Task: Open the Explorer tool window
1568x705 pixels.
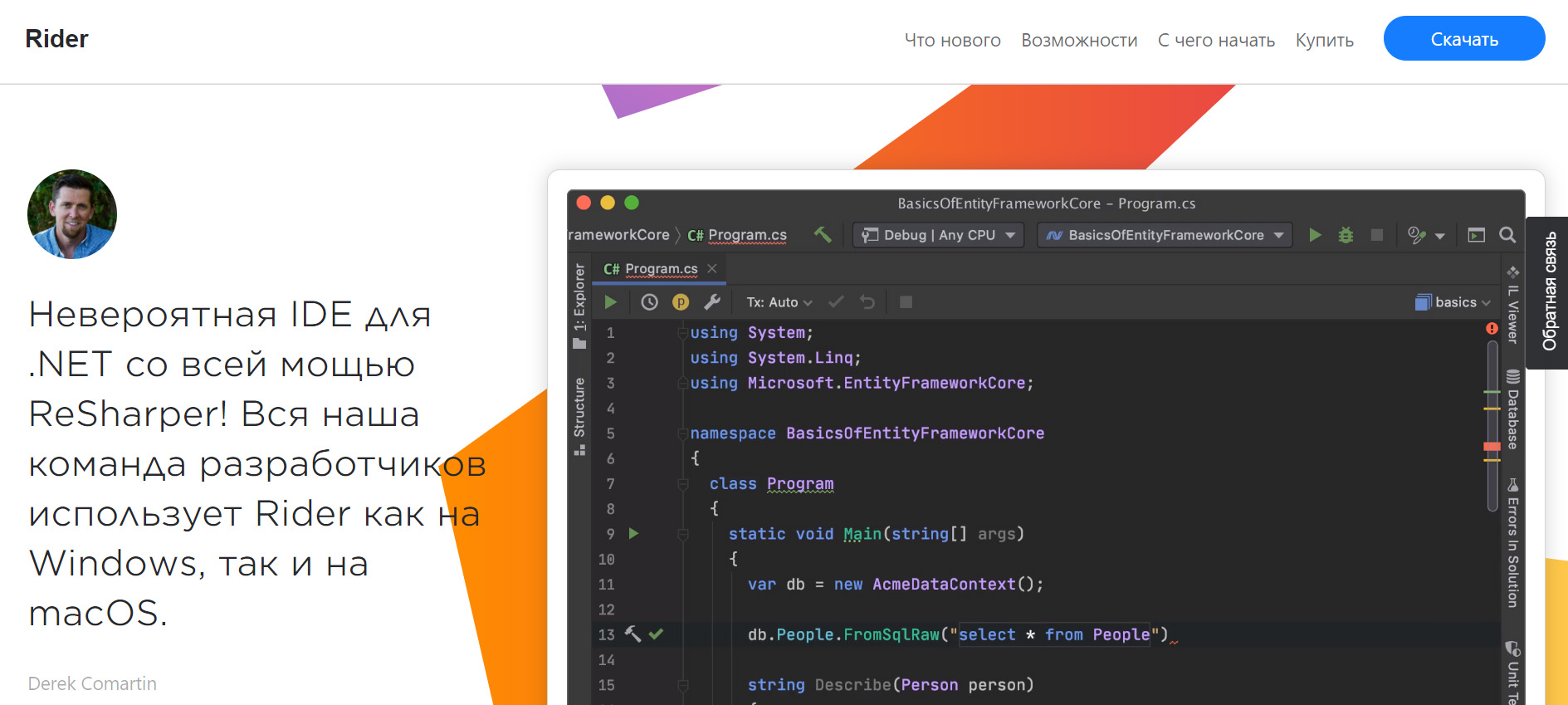Action: pyautogui.click(x=579, y=306)
